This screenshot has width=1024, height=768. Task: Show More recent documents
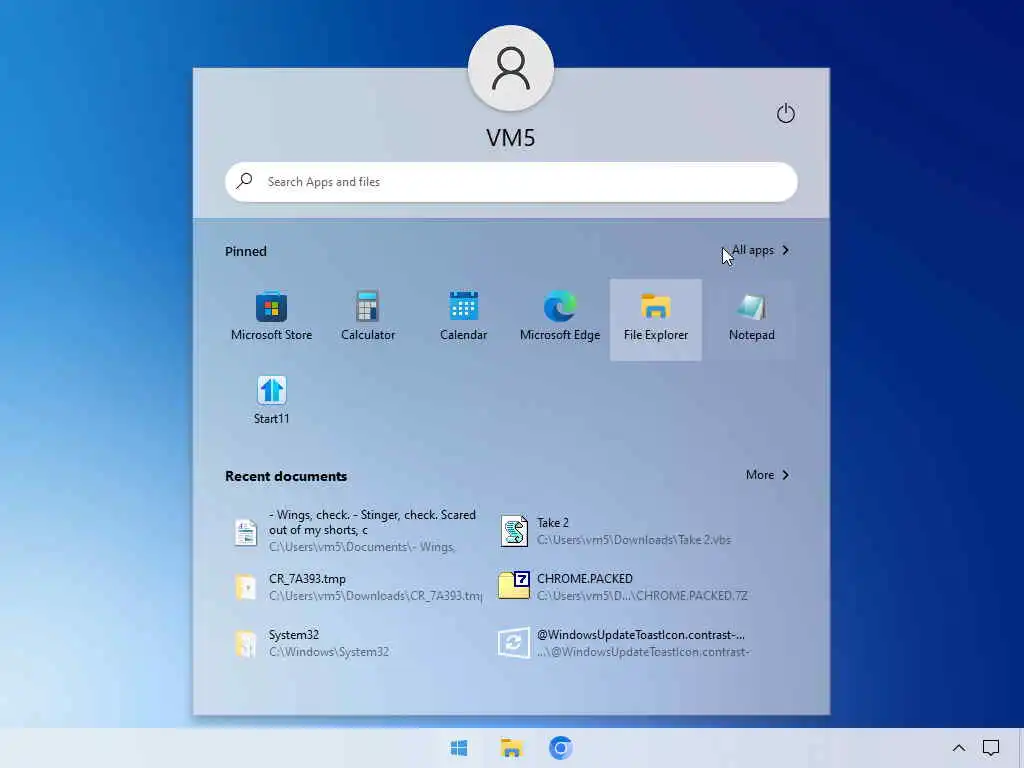click(x=768, y=475)
